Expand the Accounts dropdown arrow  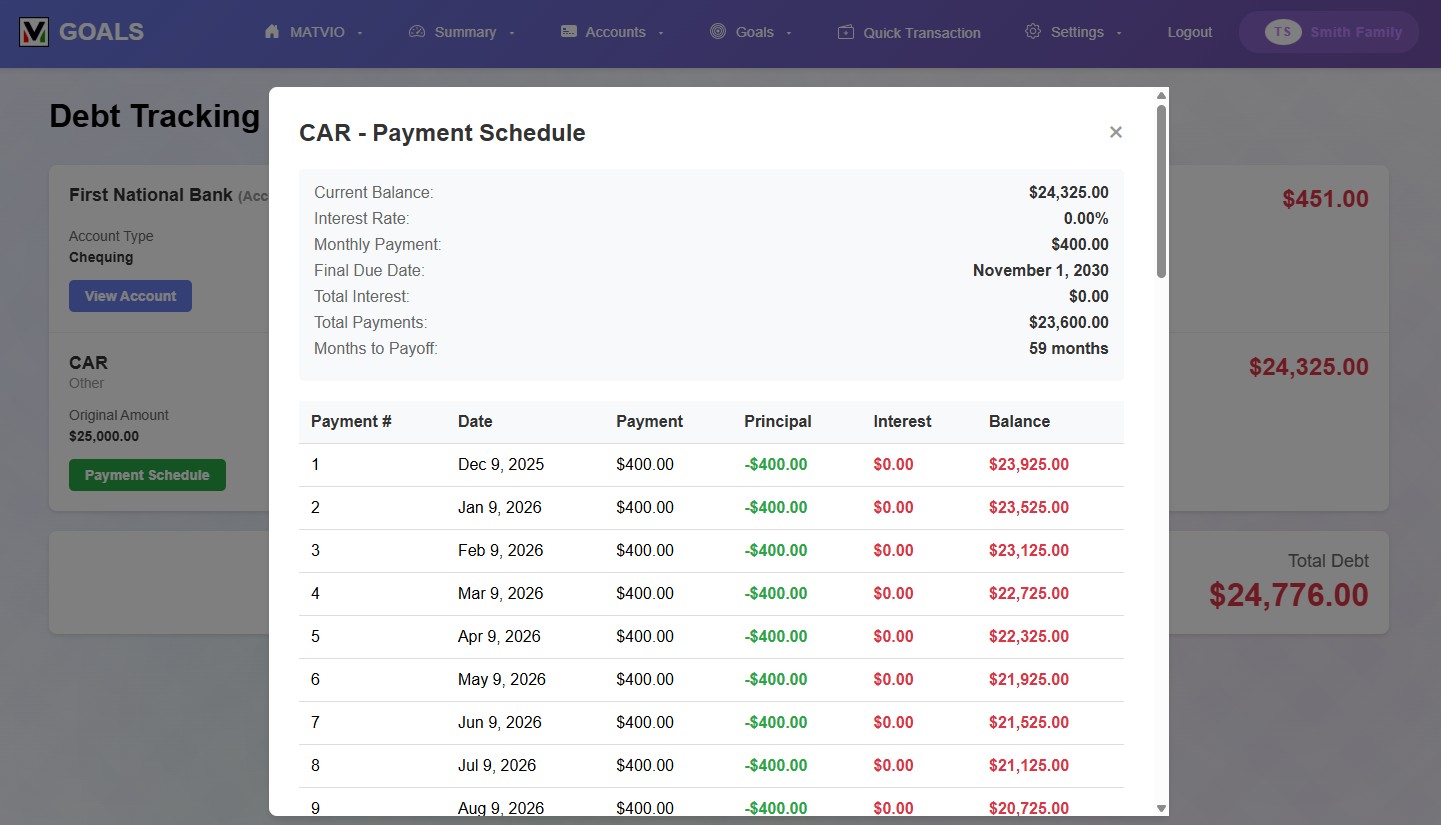coord(661,33)
